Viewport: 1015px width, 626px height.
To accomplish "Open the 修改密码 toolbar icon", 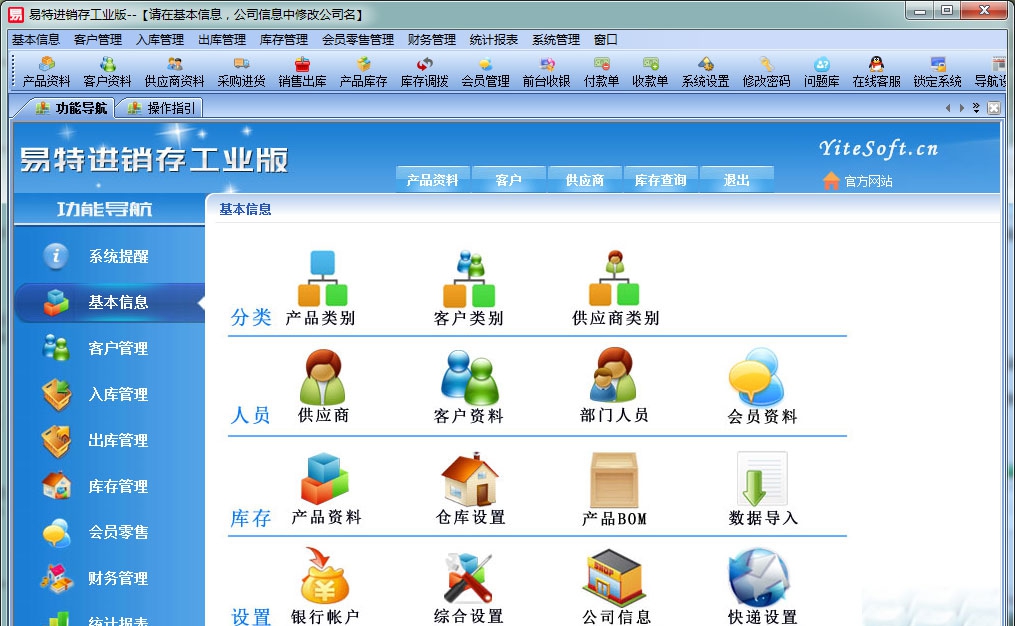I will tap(769, 71).
